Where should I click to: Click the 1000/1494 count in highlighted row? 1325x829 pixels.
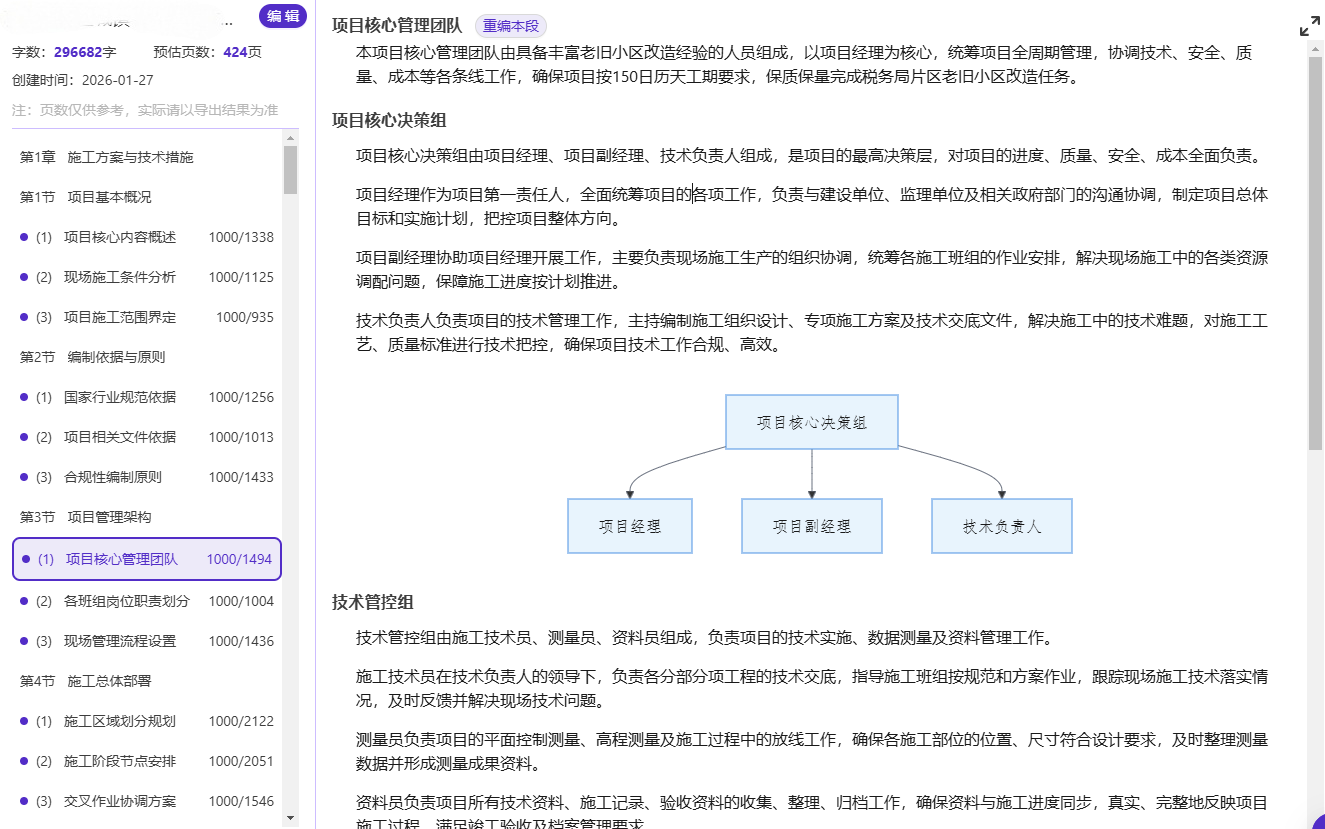pyautogui.click(x=239, y=559)
